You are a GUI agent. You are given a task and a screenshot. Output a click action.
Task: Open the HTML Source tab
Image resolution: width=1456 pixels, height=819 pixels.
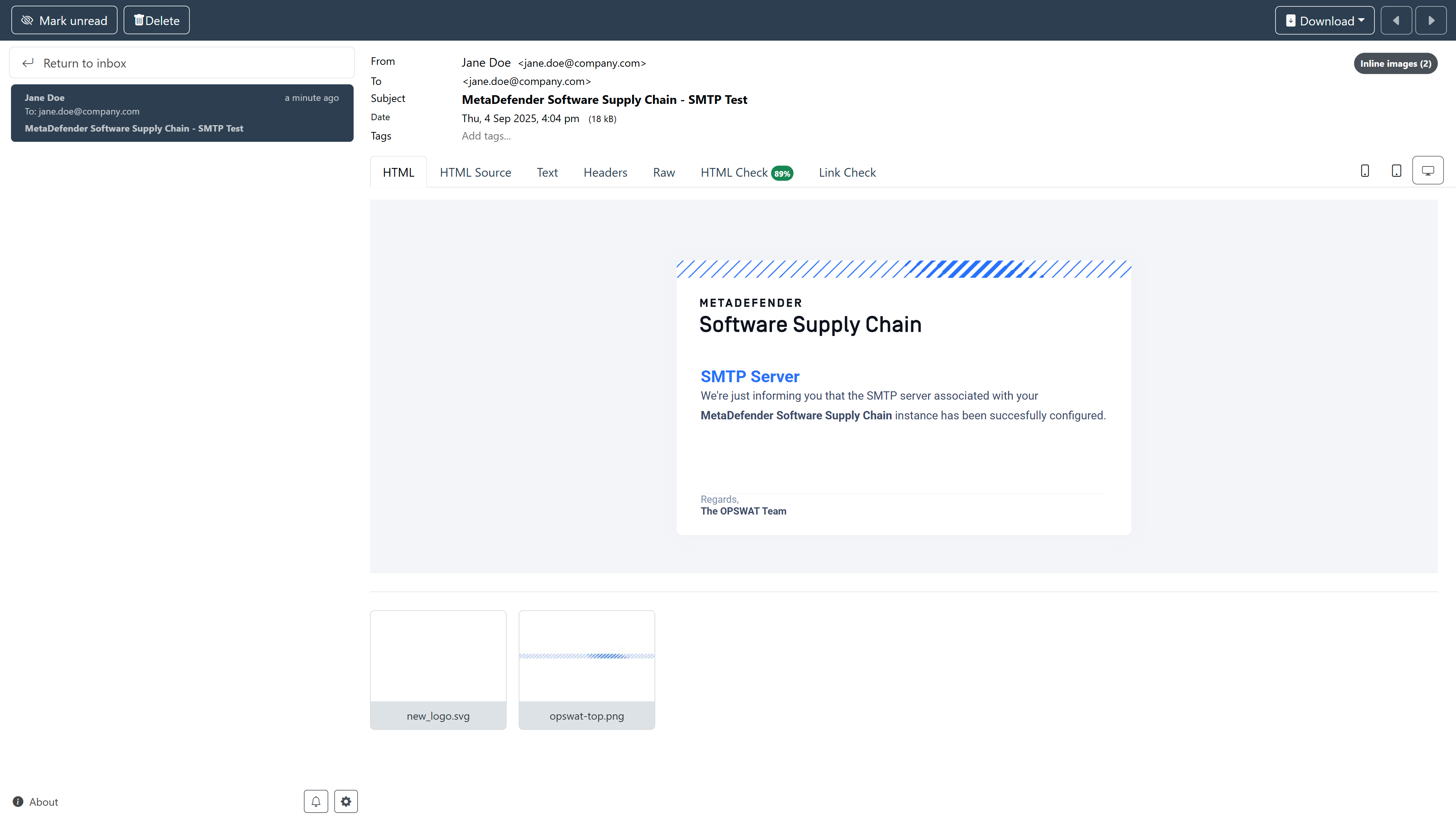tap(475, 173)
